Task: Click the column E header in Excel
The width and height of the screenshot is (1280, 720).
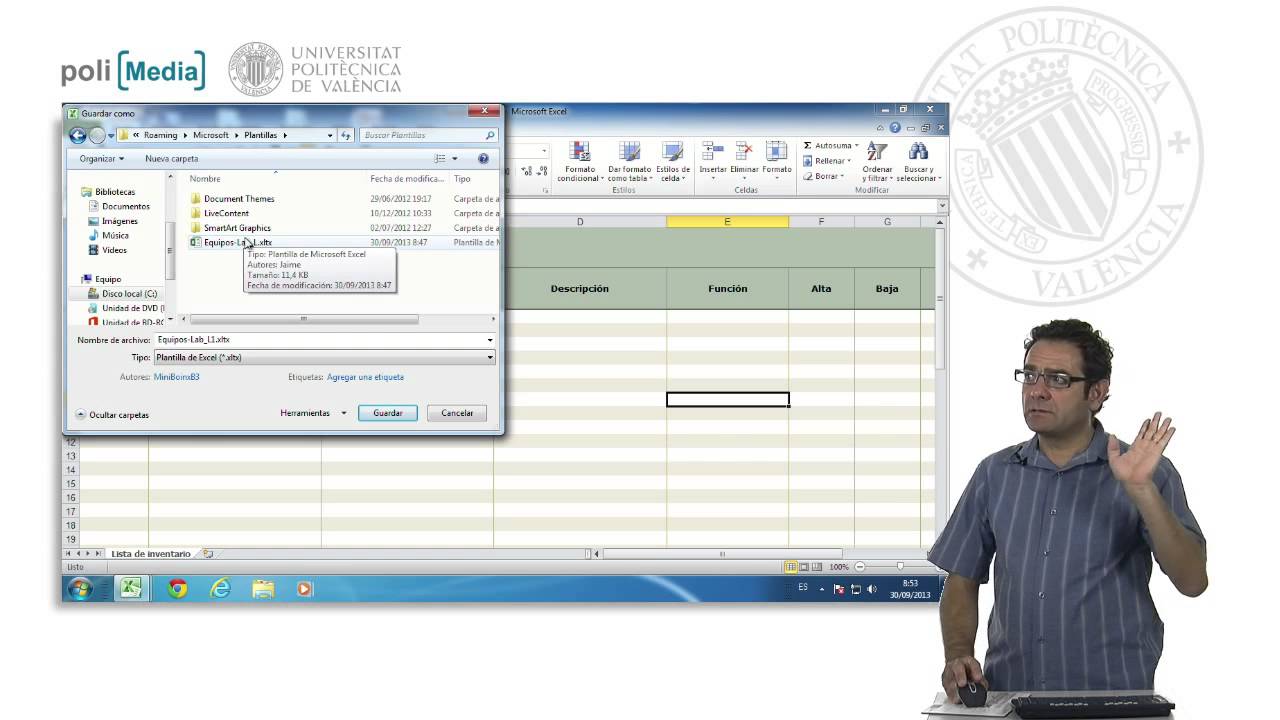Action: click(x=727, y=222)
